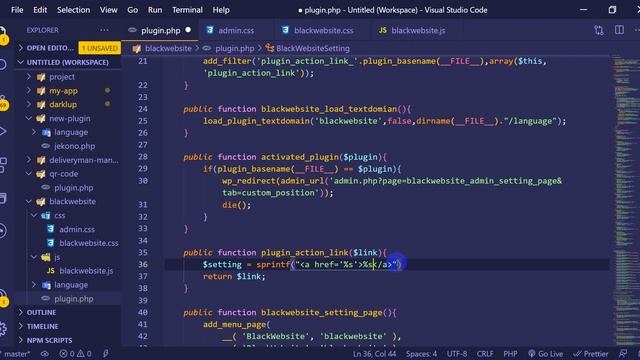The width and height of the screenshot is (640, 360).
Task: Click the lightning bolt icon in status bar
Action: (106, 354)
